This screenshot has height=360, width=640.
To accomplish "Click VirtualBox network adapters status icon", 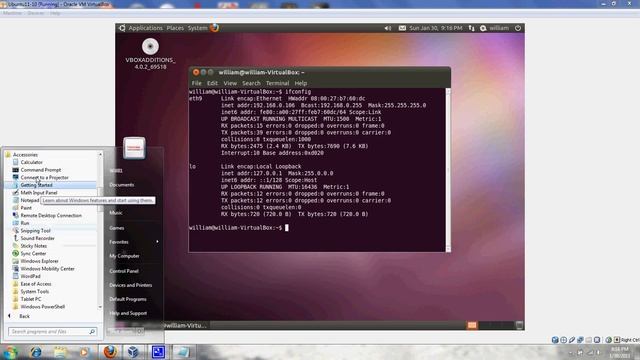I will coord(580,340).
